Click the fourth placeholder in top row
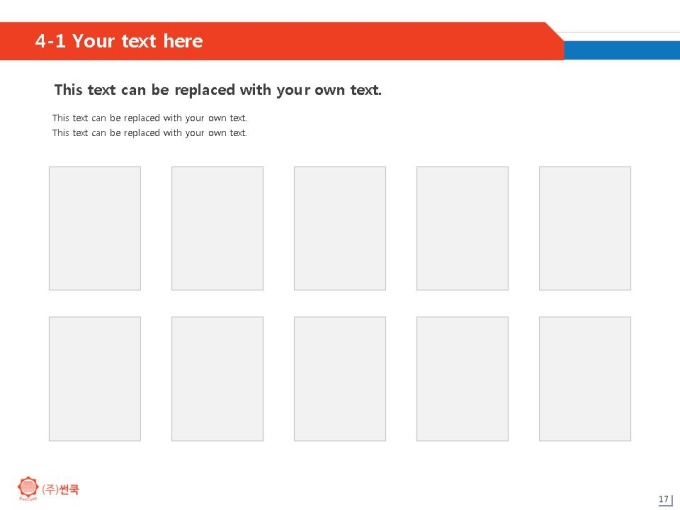The width and height of the screenshot is (680, 510). pyautogui.click(x=462, y=228)
